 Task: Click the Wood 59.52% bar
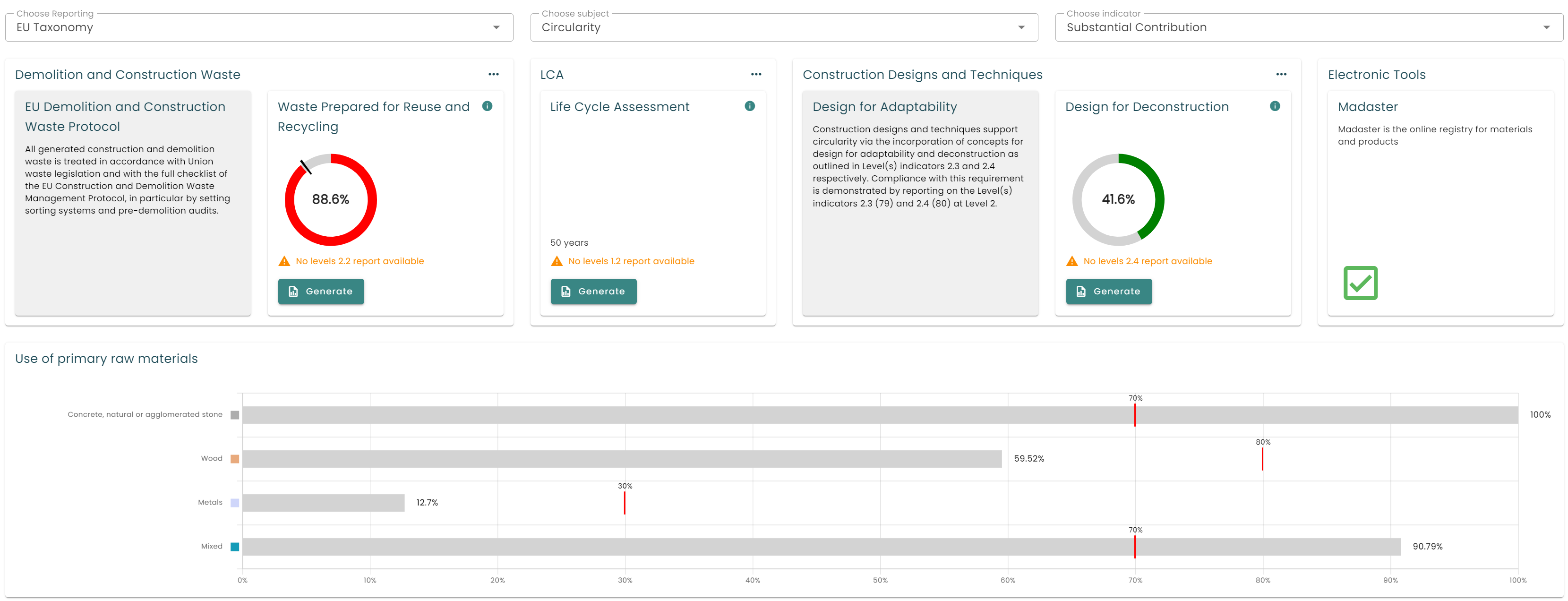coord(622,458)
